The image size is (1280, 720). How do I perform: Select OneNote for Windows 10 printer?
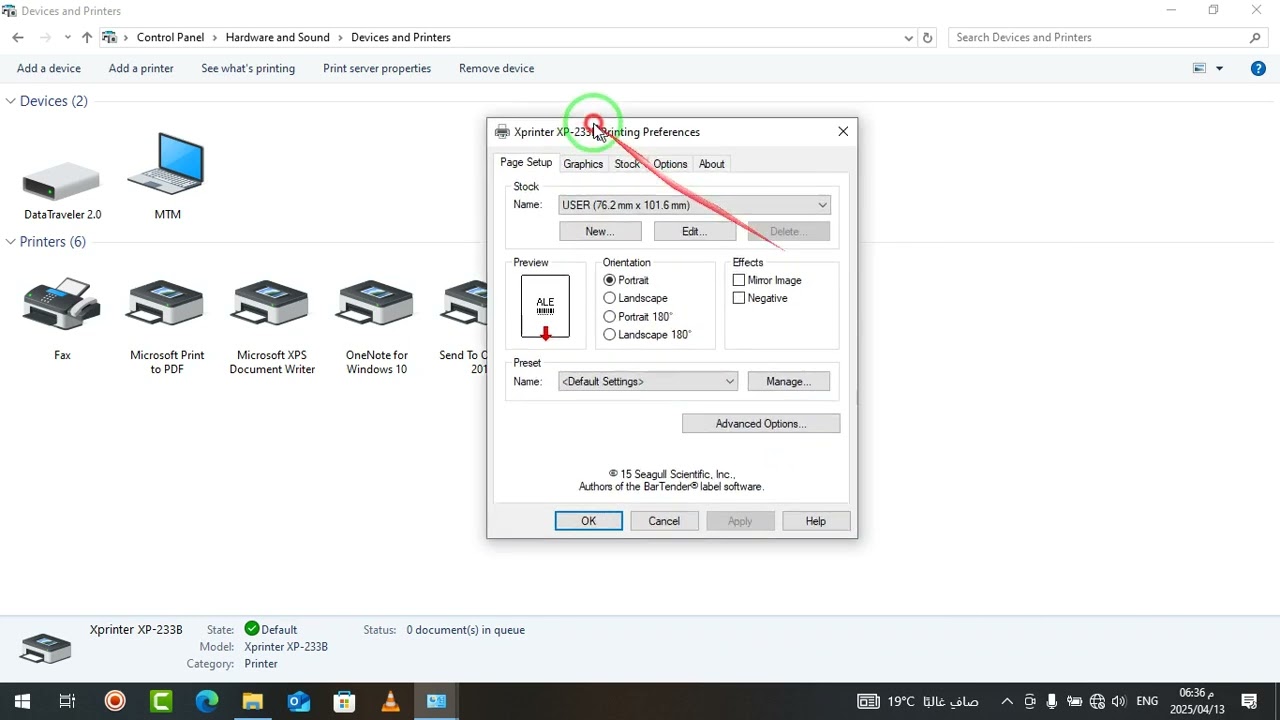[377, 305]
